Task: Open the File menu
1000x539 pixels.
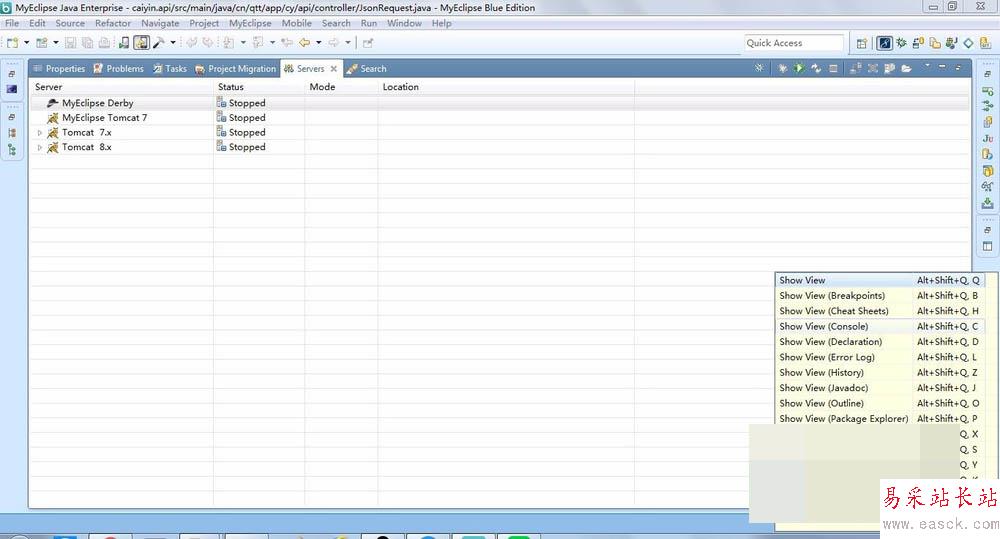Action: pyautogui.click(x=12, y=23)
